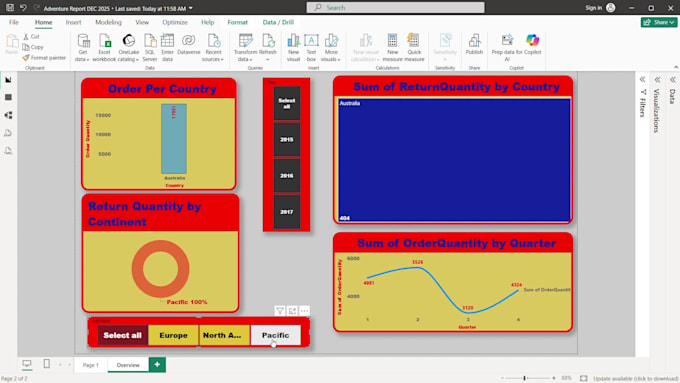
Task: Switch to the Modeling ribbon tab
Action: (x=108, y=22)
